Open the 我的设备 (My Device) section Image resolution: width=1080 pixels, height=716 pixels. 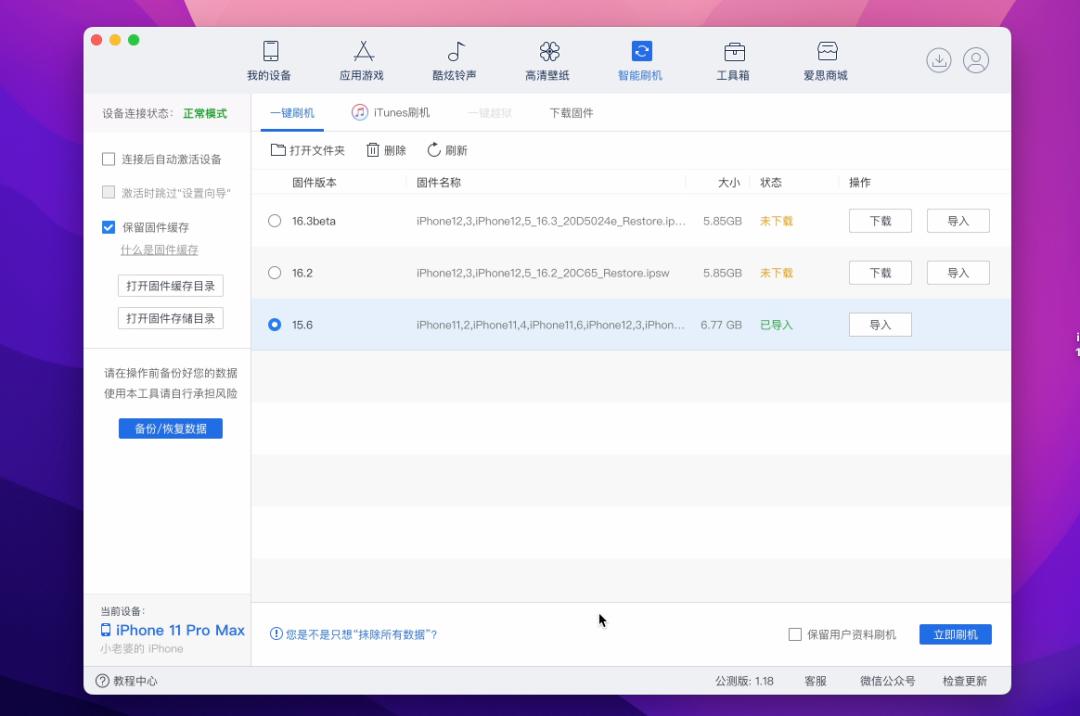[x=270, y=60]
